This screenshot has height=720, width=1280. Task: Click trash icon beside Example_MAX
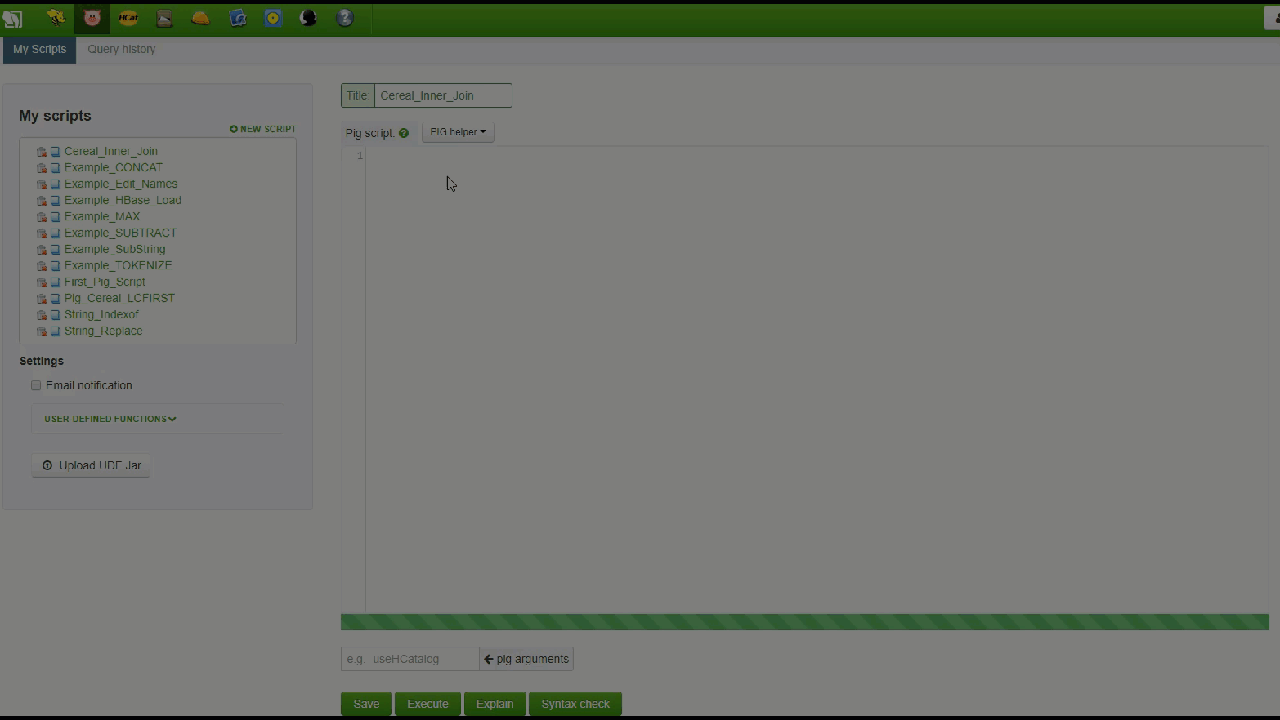42,217
